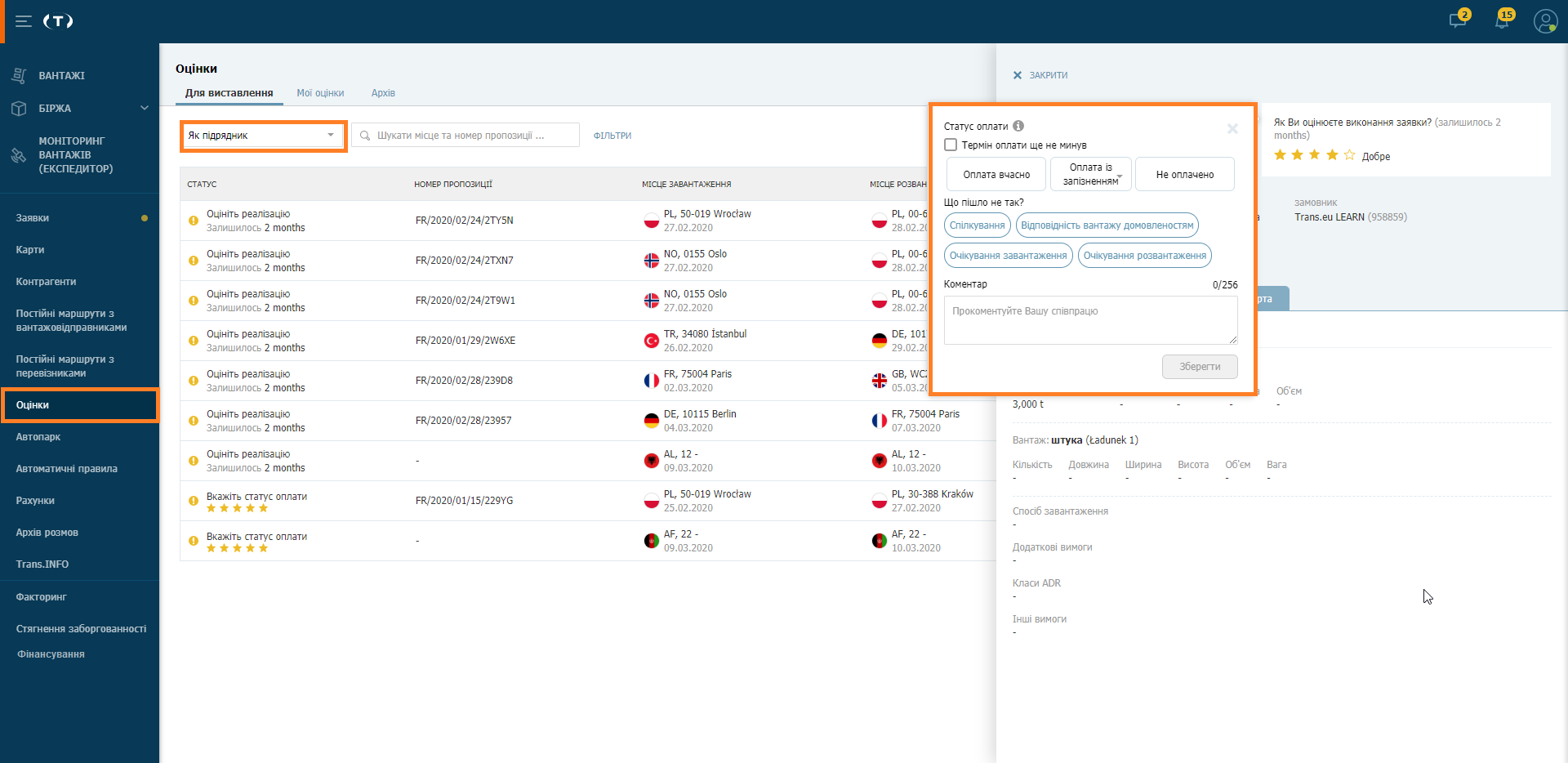Screen dimensions: 1568x763
Task: Open the user profile avatar
Action: click(x=1545, y=21)
